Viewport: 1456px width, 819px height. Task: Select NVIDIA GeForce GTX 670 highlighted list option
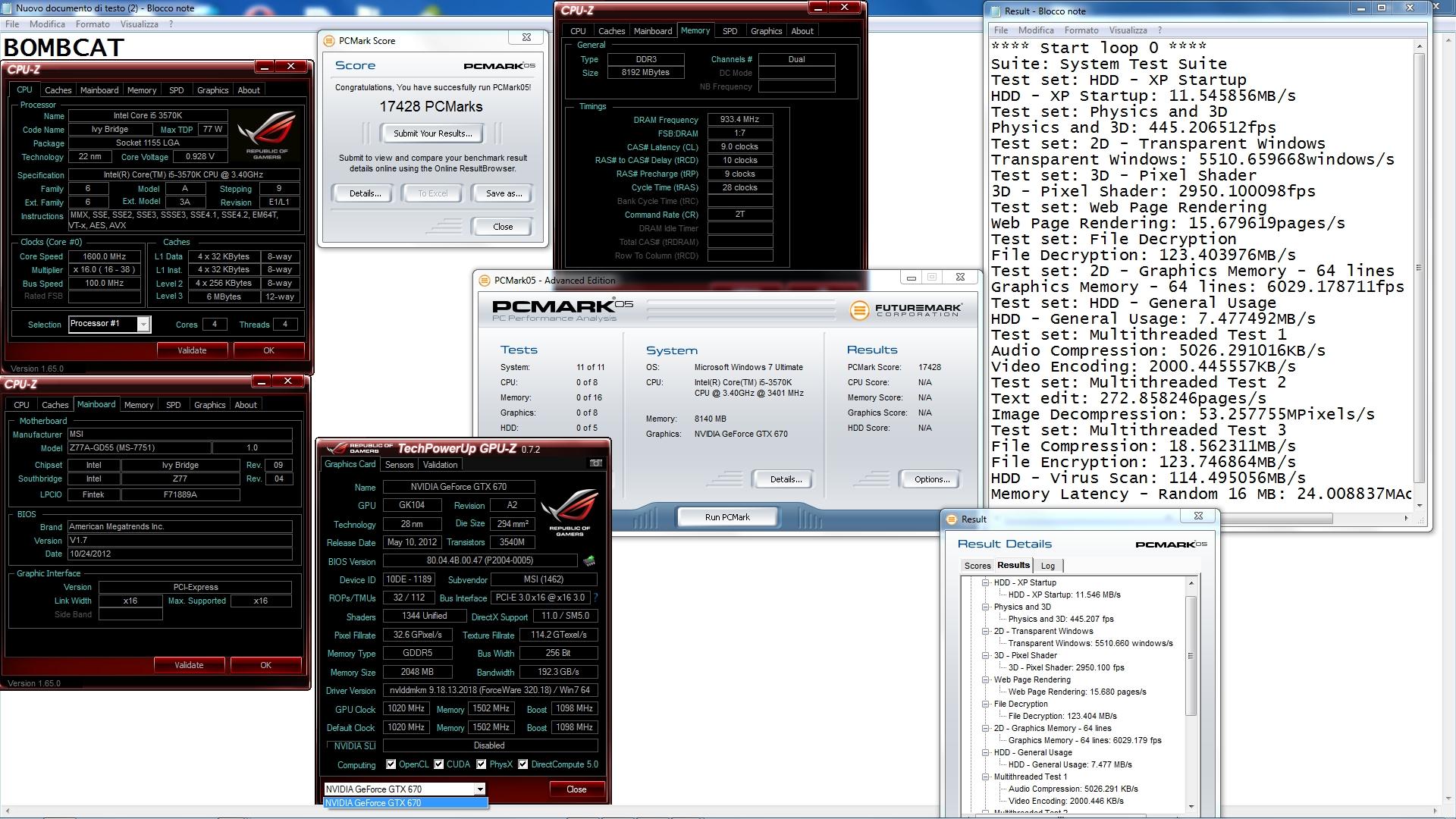406,803
